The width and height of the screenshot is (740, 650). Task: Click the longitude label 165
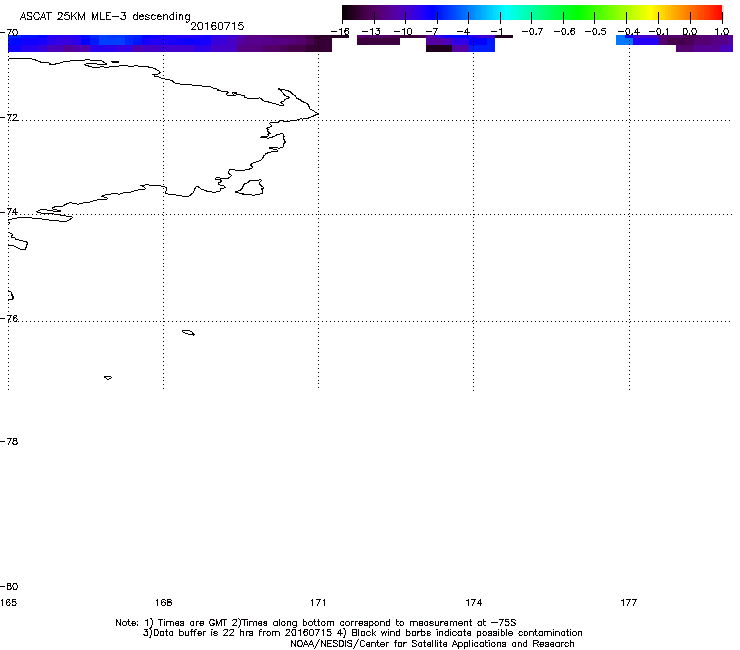coord(8,602)
